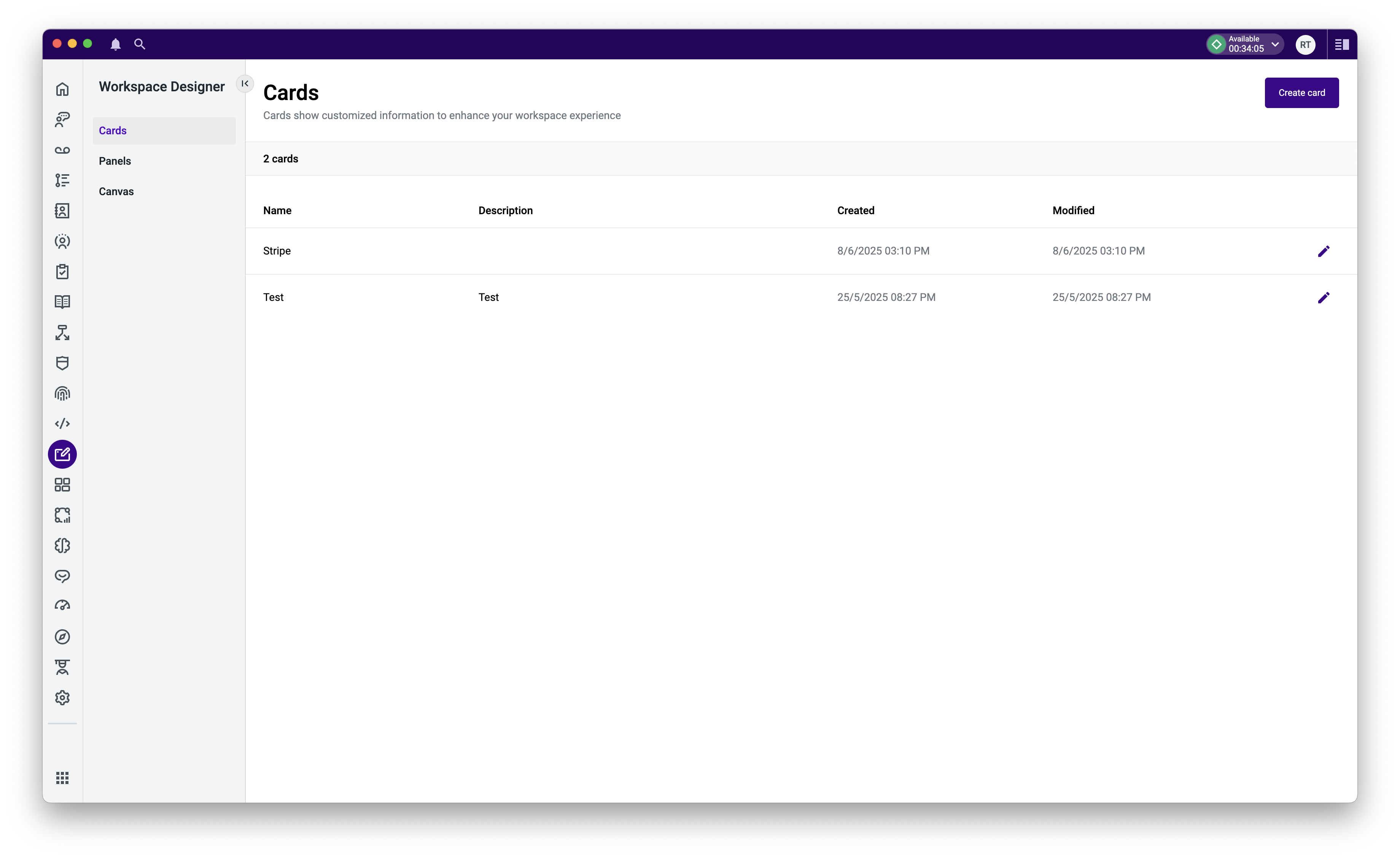Viewport: 1400px width, 859px height.
Task: Open the brain AI icon
Action: [62, 546]
